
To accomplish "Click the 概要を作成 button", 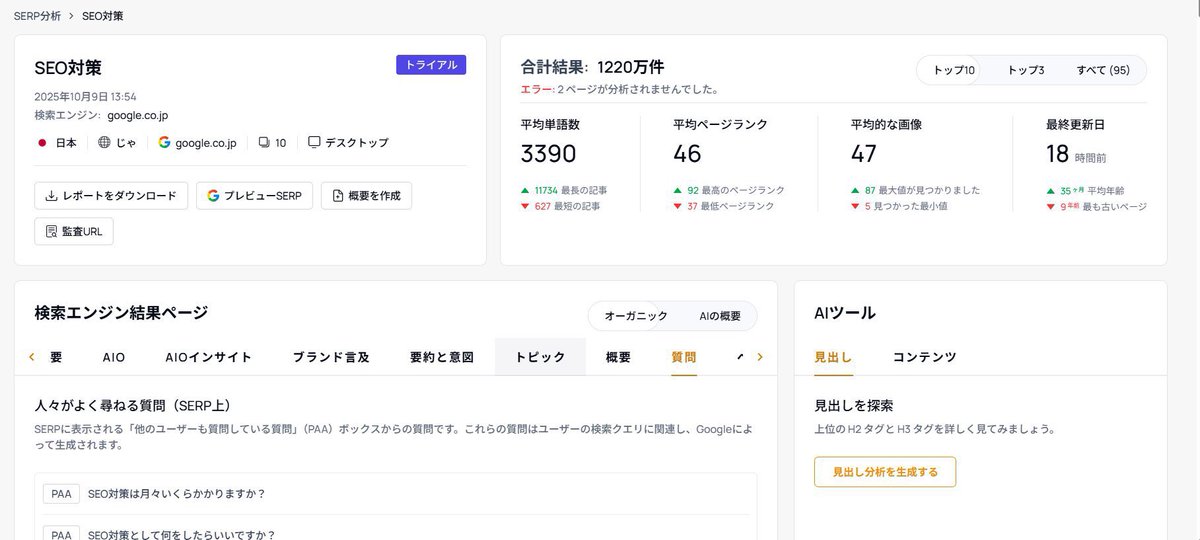I will pos(366,196).
